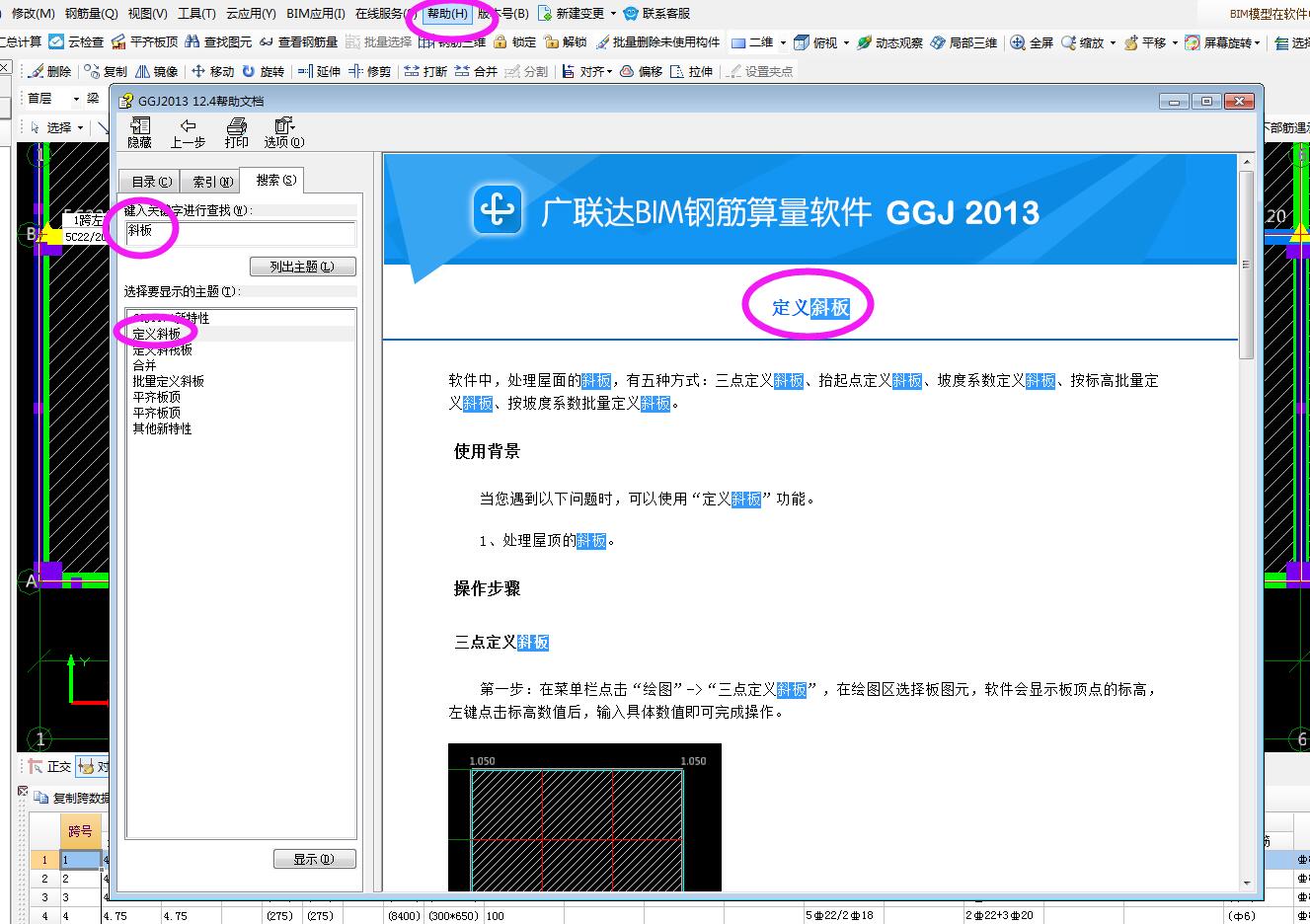
Task: Open the 云应用(Y) menu
Action: tap(251, 14)
